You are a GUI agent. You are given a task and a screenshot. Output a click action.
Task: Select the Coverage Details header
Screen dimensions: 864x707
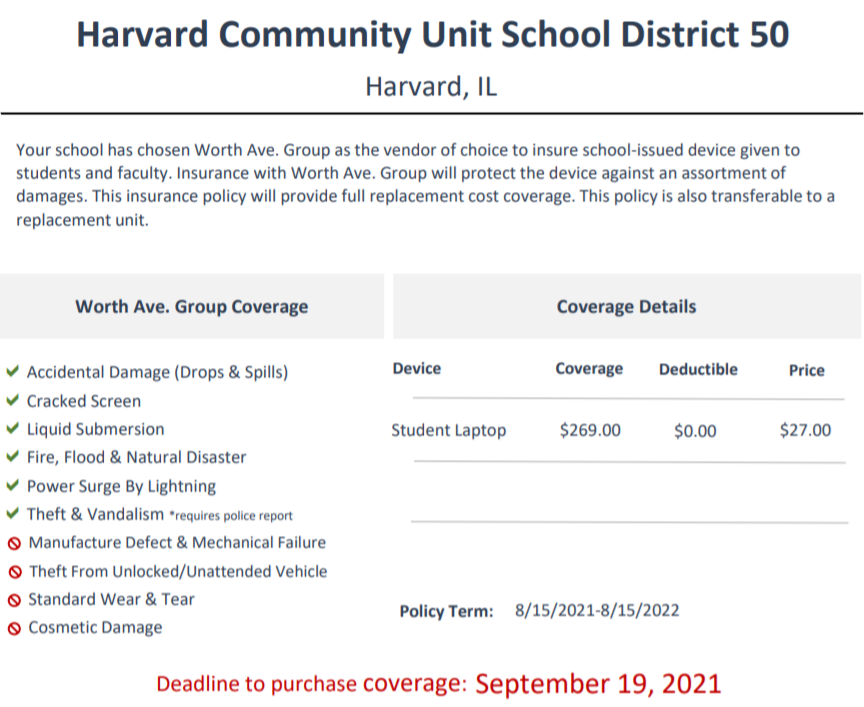627,306
